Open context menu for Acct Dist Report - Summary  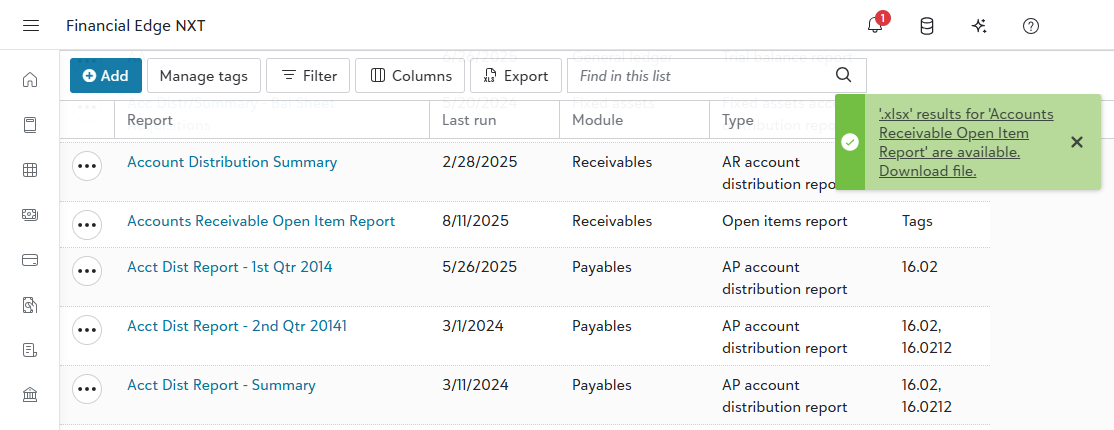[87, 390]
